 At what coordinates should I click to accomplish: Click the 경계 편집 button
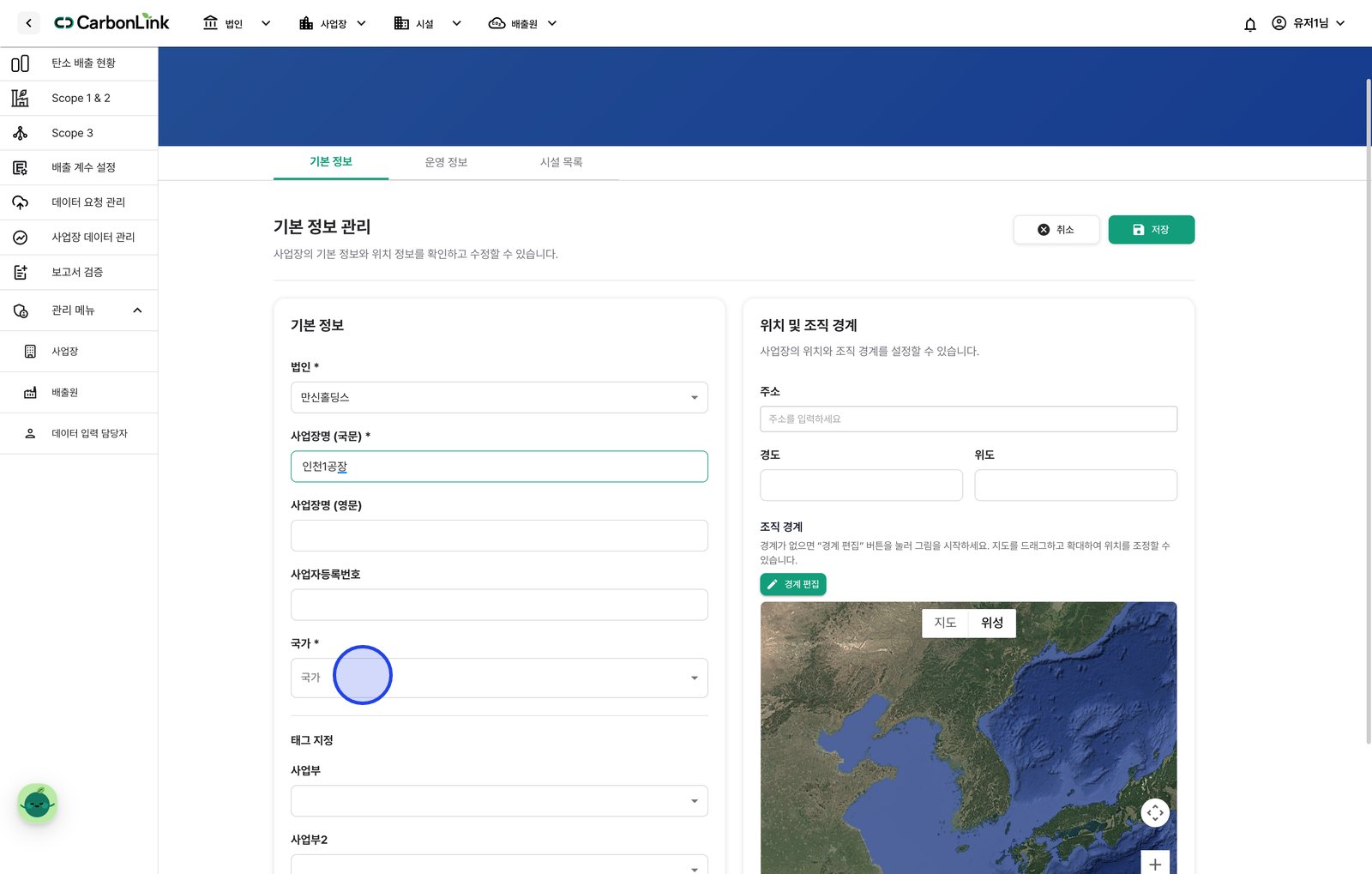click(793, 584)
